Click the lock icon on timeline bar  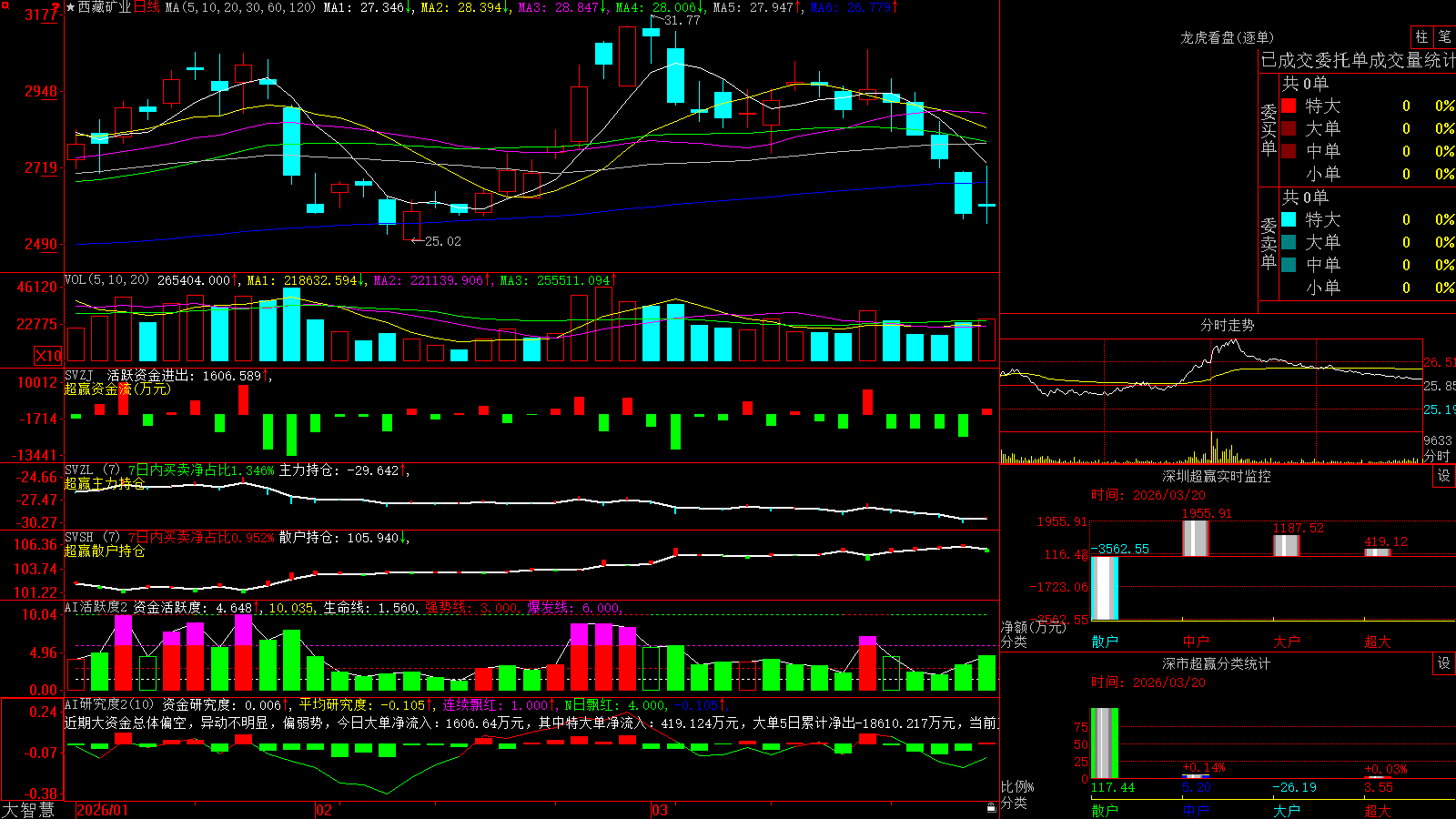pyautogui.click(x=992, y=807)
